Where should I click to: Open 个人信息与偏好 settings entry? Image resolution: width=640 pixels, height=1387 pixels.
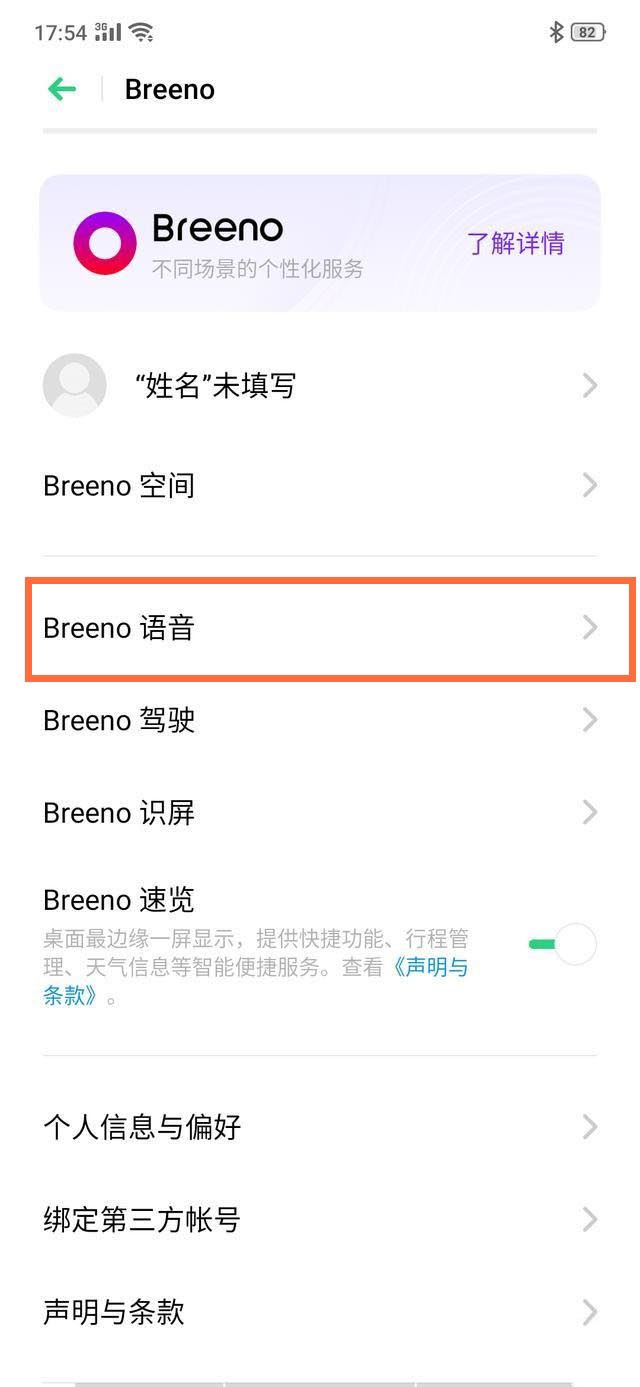click(142, 1127)
